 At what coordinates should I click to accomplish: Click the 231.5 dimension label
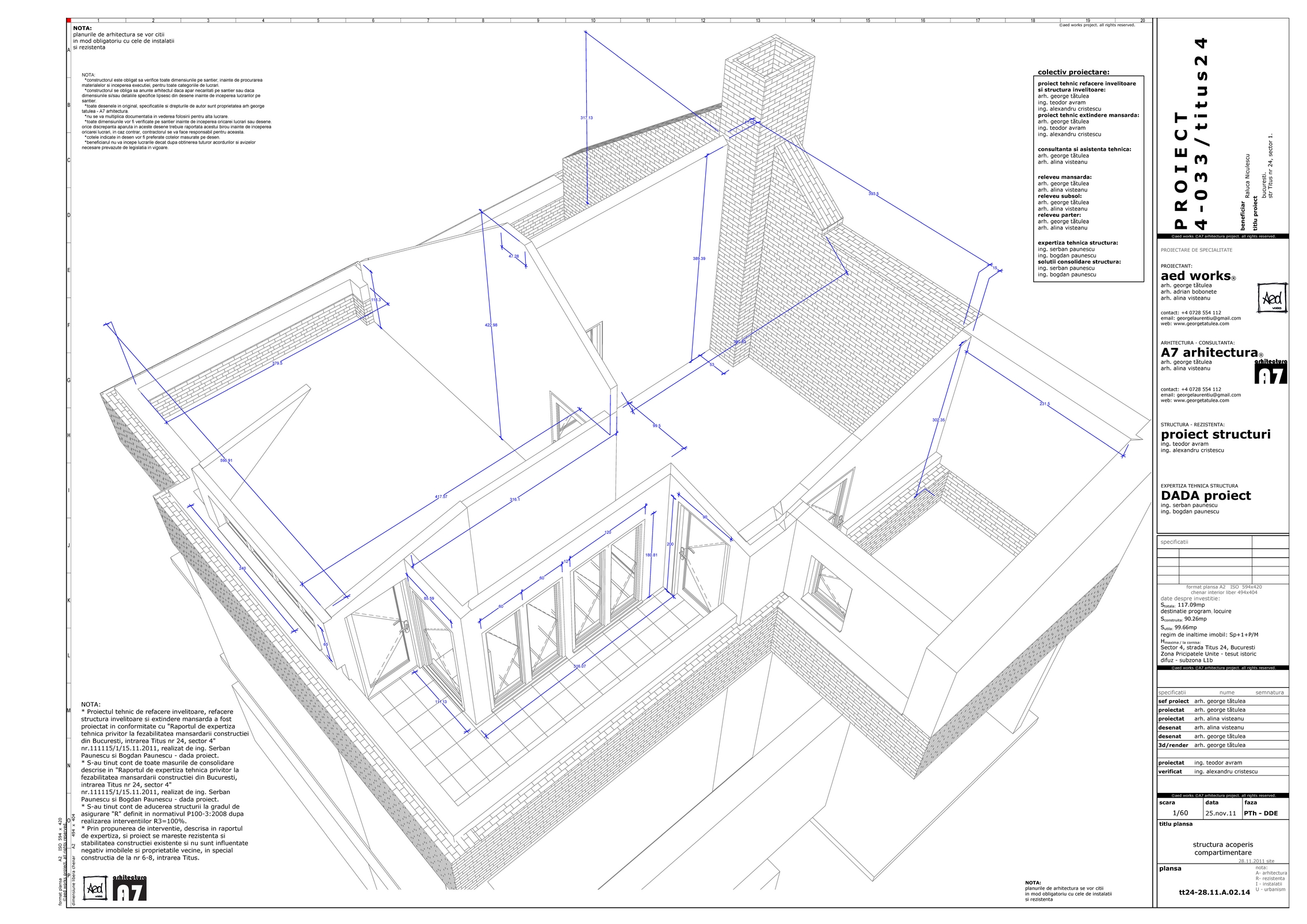1045,404
